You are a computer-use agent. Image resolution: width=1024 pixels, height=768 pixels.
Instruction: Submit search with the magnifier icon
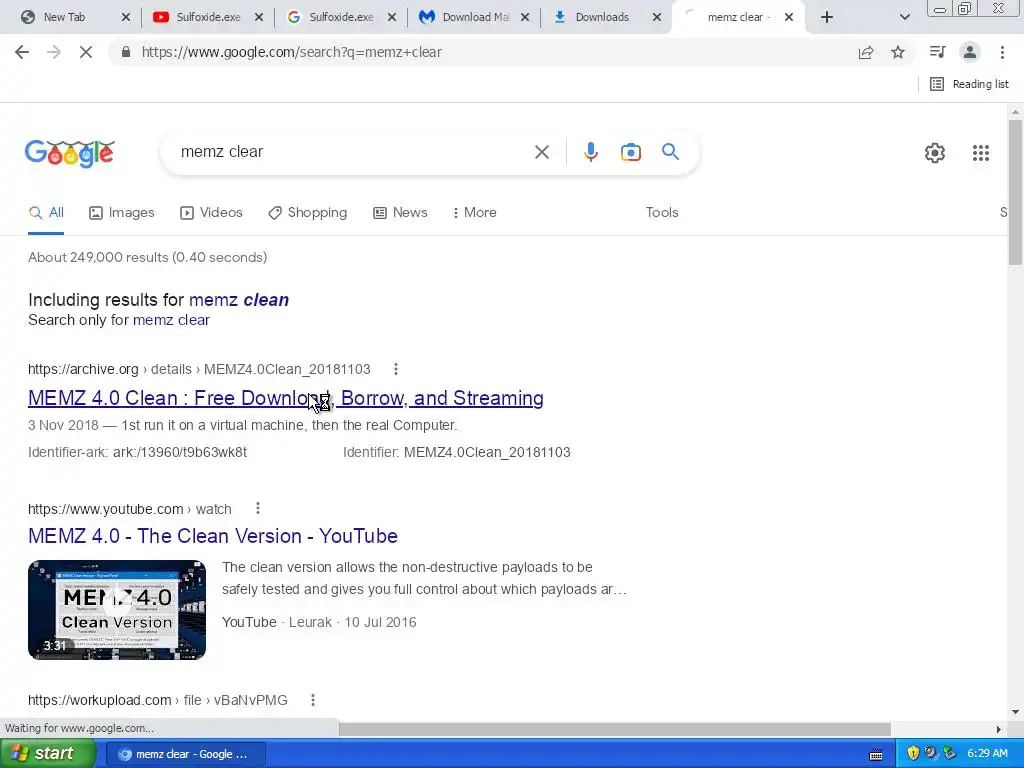pos(670,152)
